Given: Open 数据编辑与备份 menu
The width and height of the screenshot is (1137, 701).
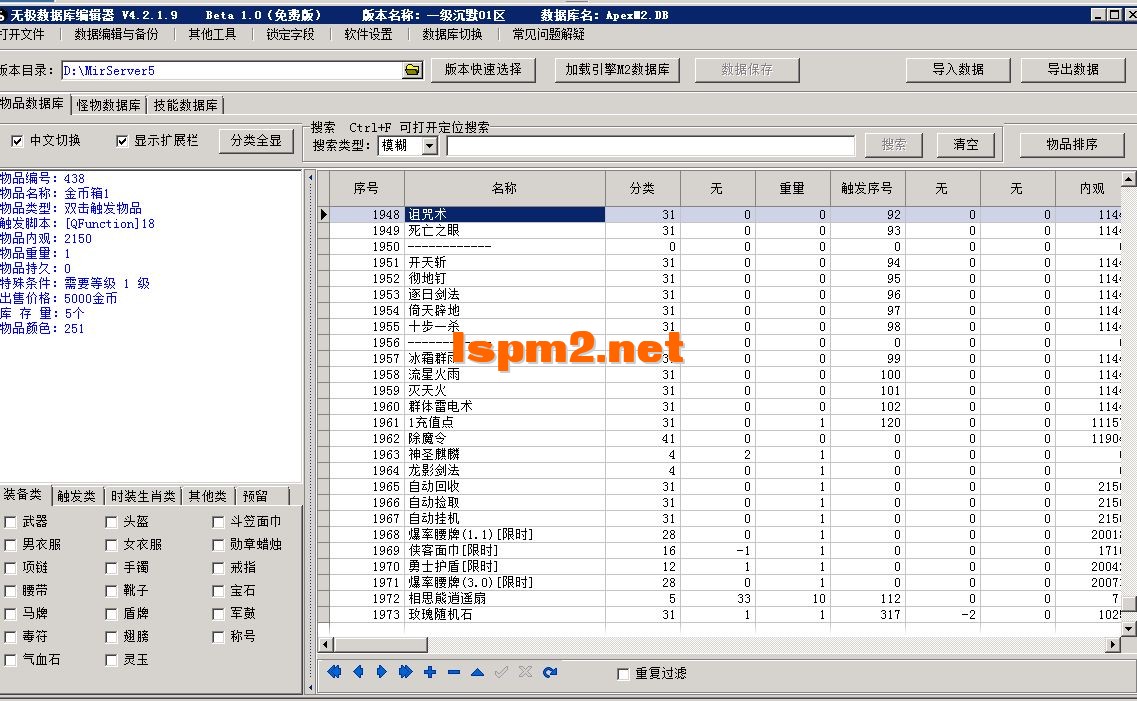Looking at the screenshot, I should pyautogui.click(x=116, y=34).
